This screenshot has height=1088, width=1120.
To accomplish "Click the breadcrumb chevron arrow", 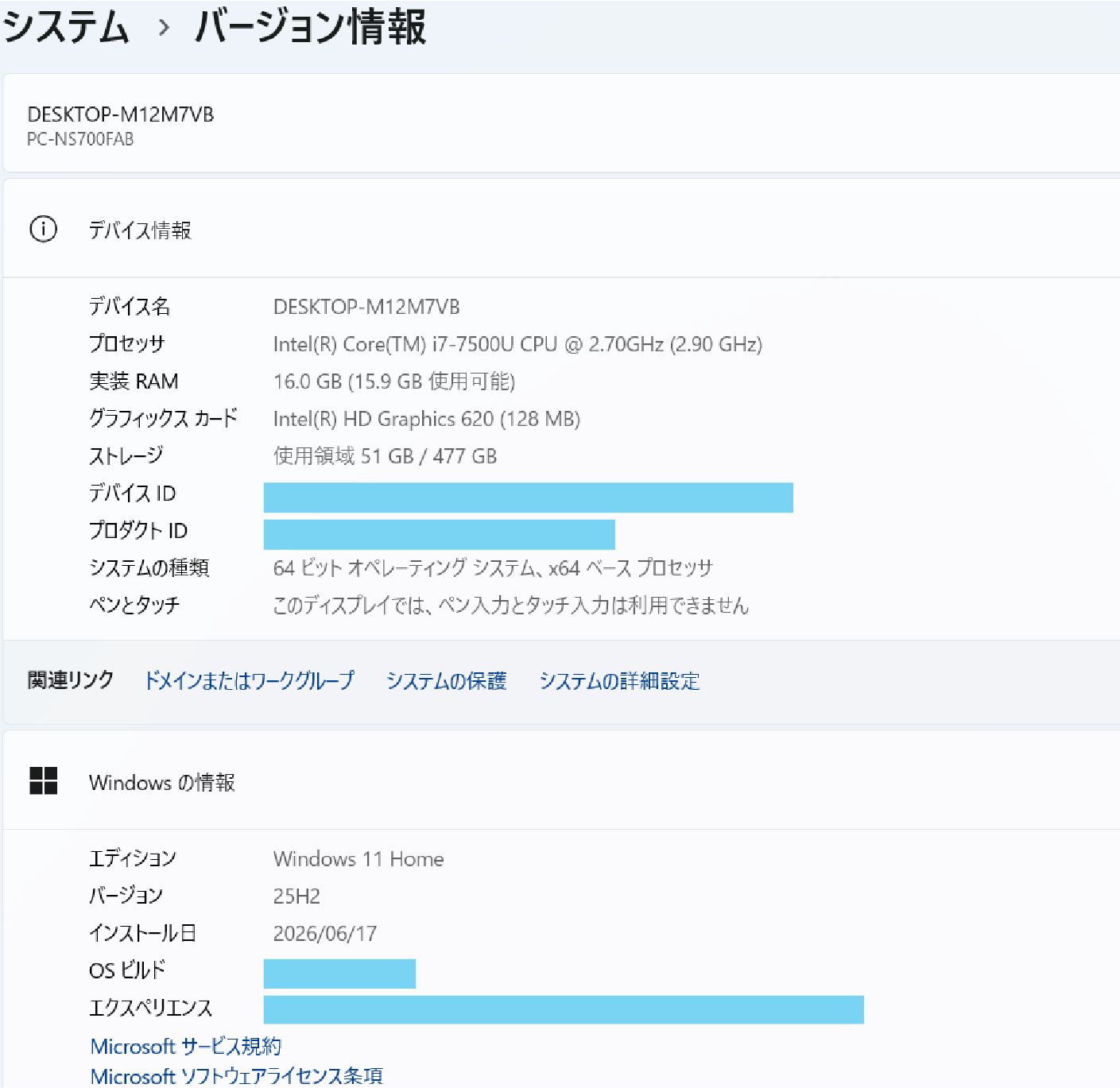I will click(x=164, y=28).
